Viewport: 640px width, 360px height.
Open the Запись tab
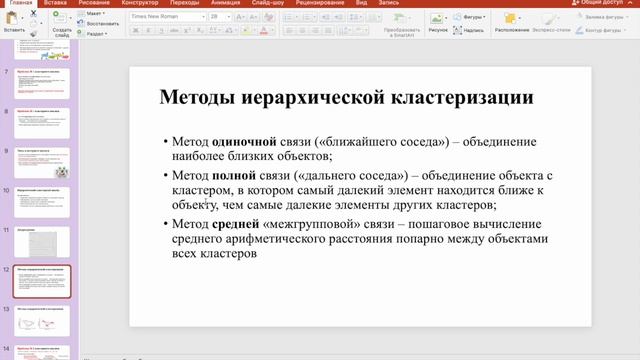tap(389, 3)
